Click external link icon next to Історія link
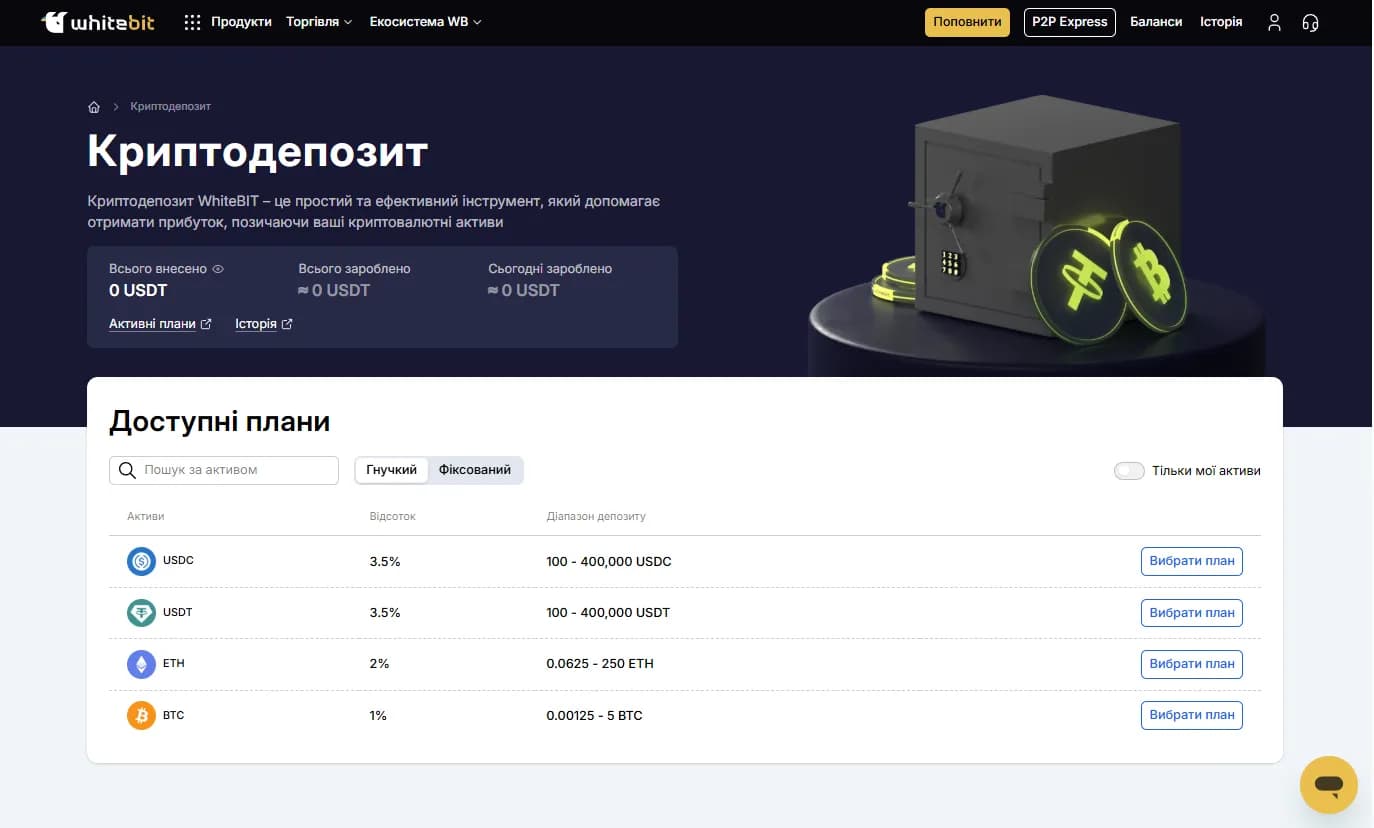 (x=287, y=324)
